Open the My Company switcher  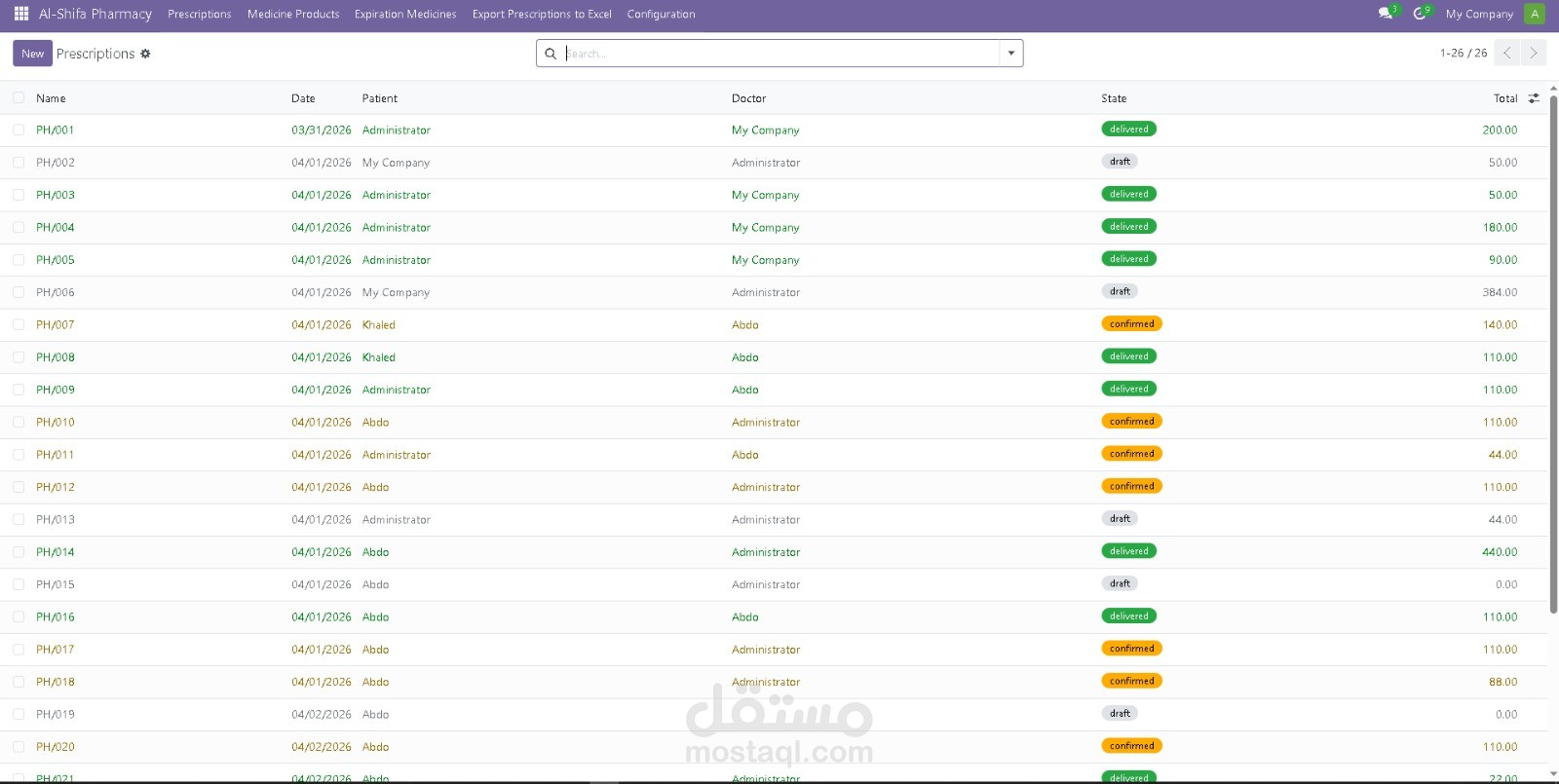(x=1479, y=14)
